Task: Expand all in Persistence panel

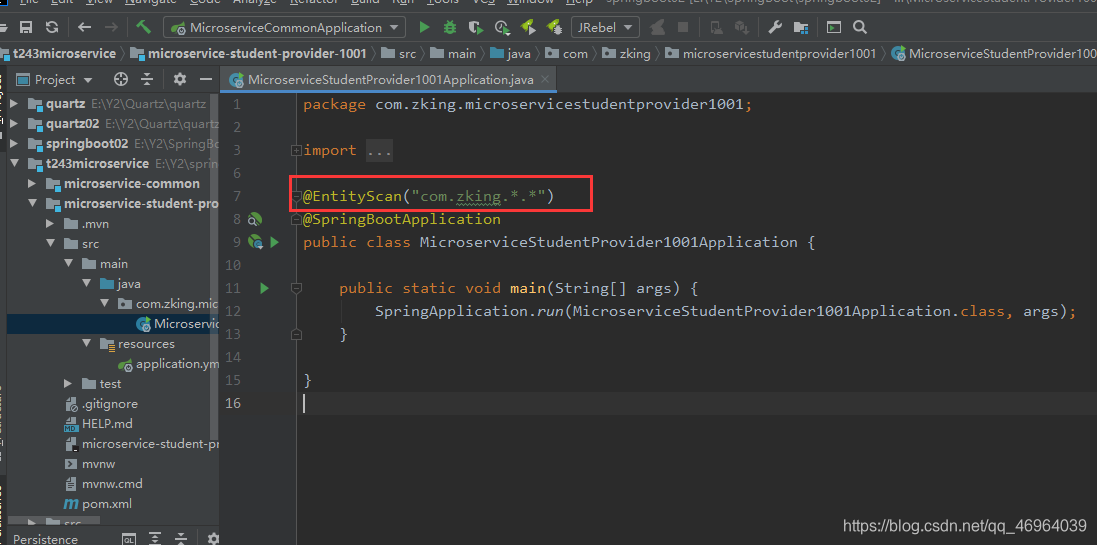Action: [155, 539]
